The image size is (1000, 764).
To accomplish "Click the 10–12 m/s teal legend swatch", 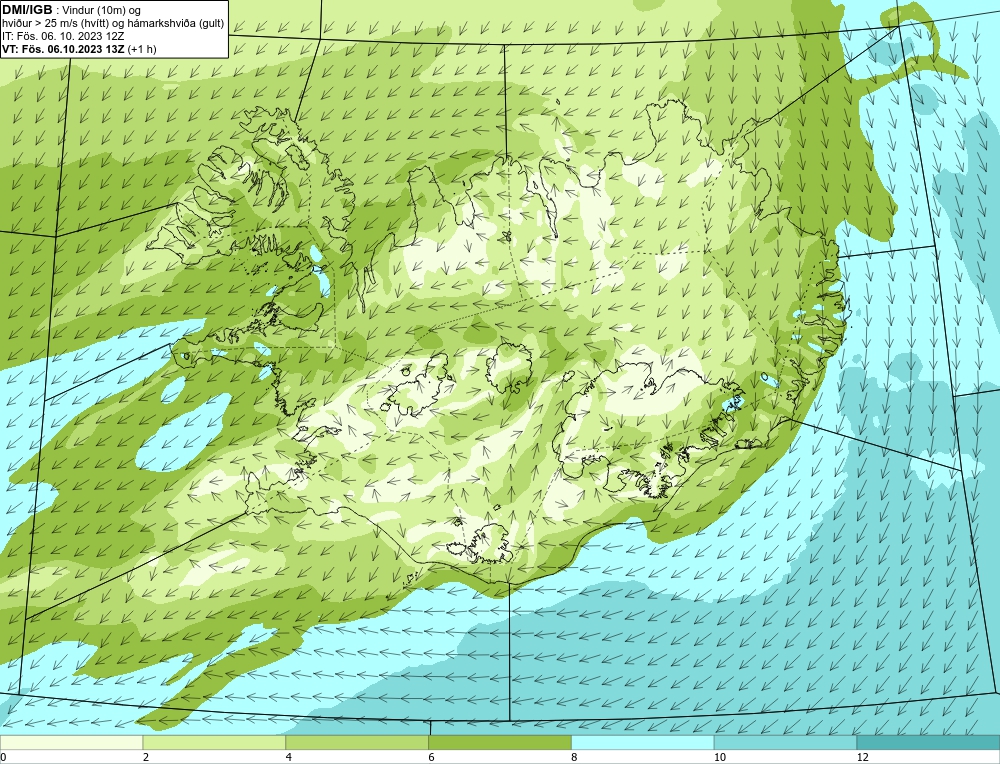I will click(x=786, y=742).
